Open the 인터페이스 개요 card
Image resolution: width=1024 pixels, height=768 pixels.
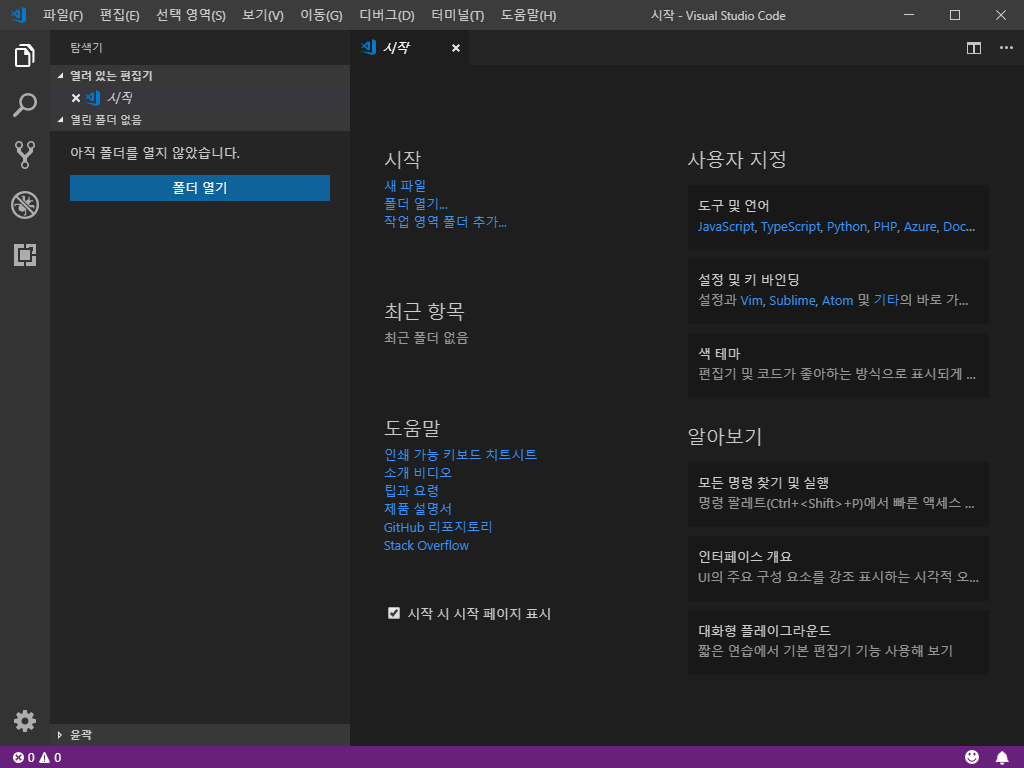click(838, 568)
